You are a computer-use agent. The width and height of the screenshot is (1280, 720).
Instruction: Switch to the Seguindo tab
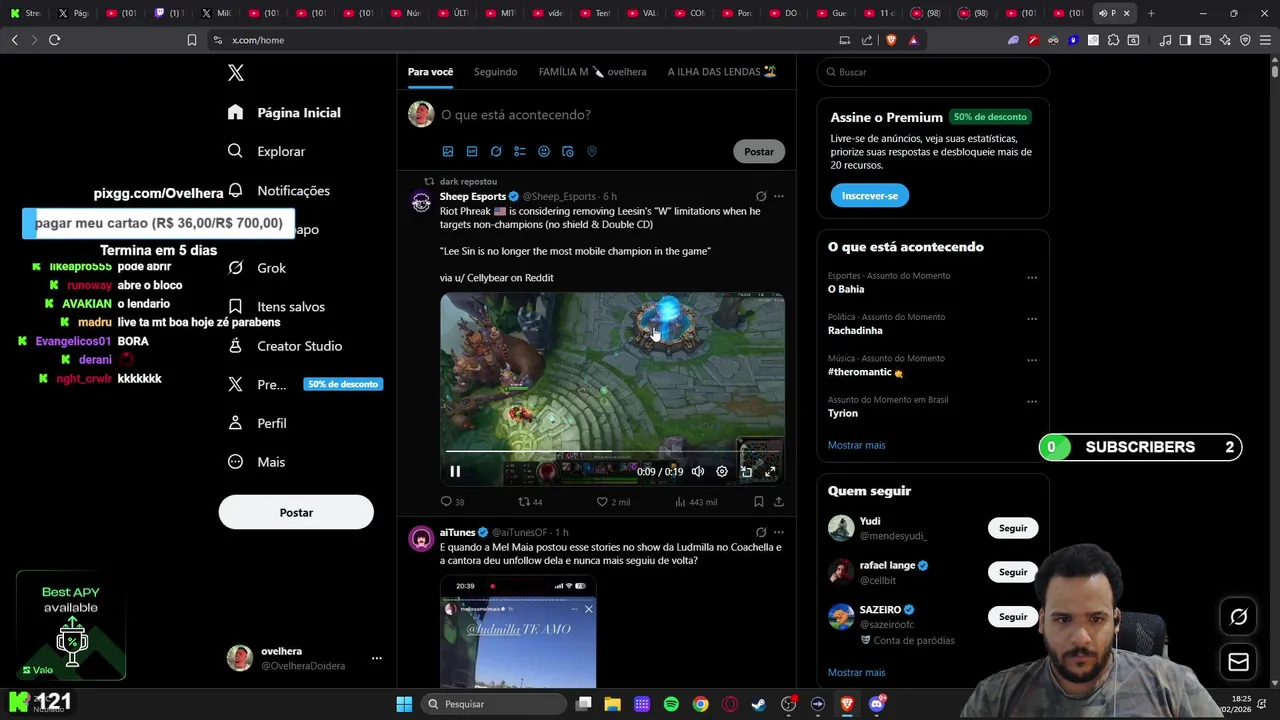496,72
